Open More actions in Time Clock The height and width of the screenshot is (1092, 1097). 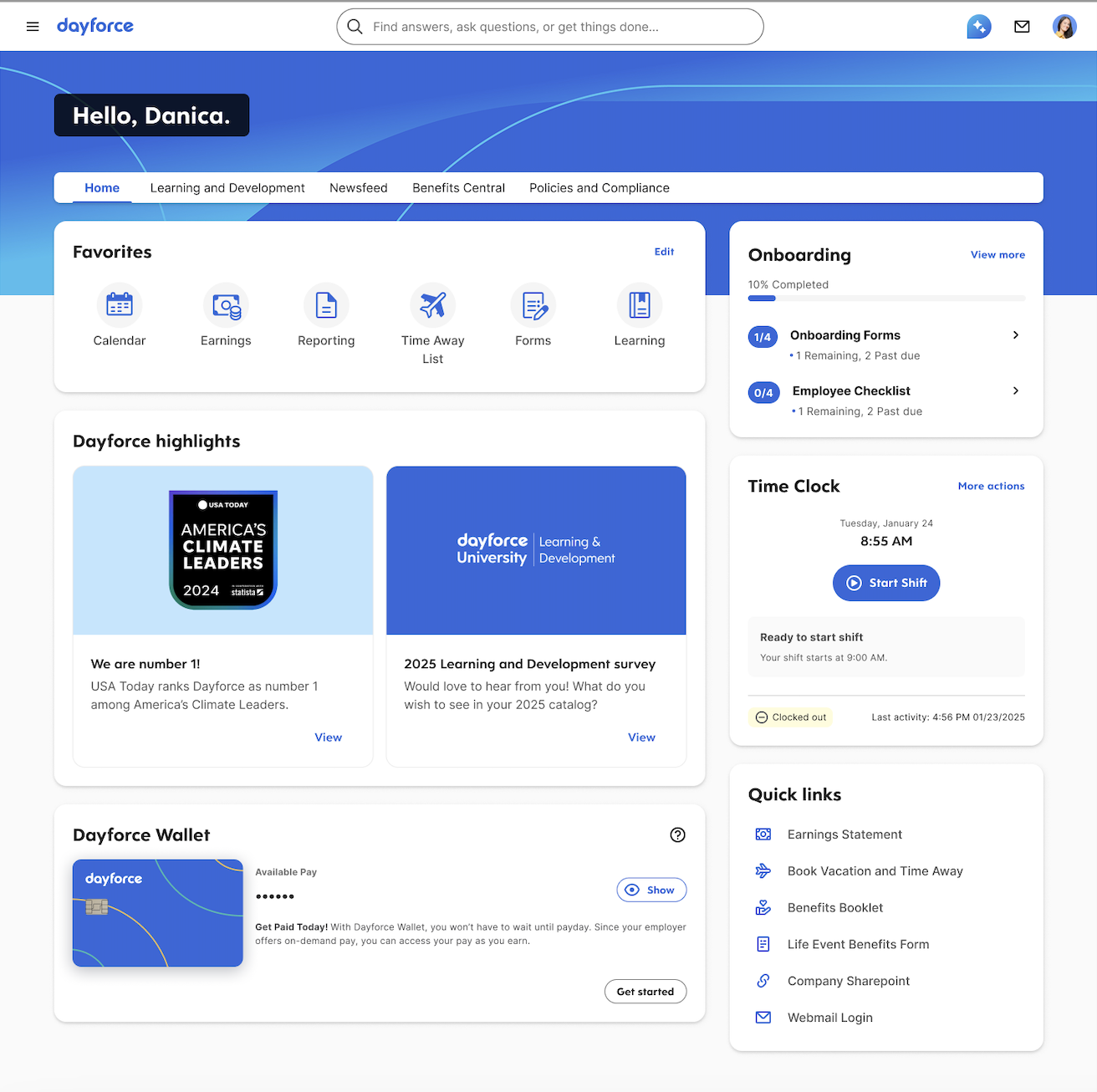pyautogui.click(x=991, y=486)
